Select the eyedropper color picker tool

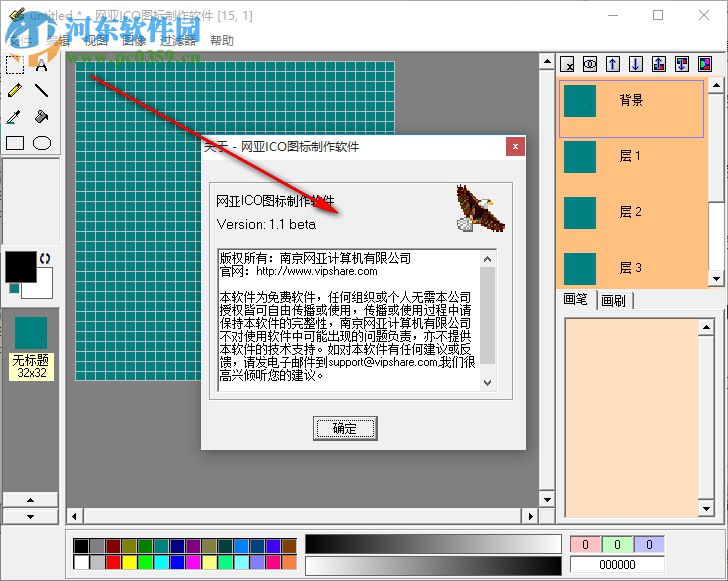click(15, 117)
